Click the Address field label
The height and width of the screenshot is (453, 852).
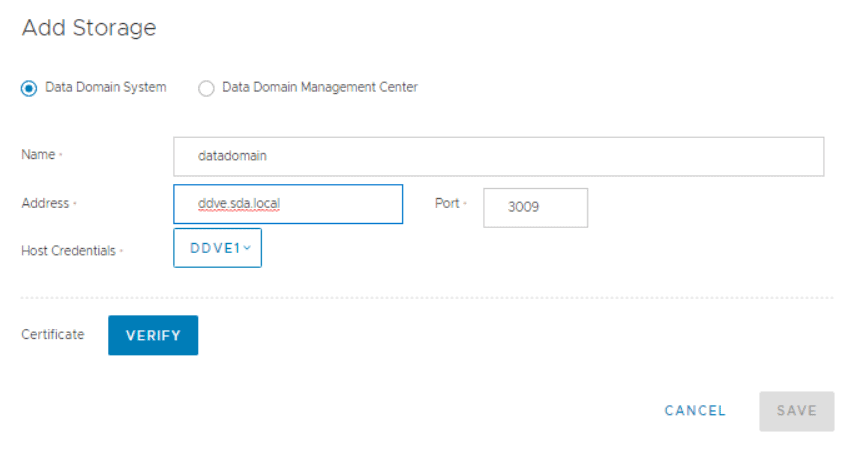45,203
